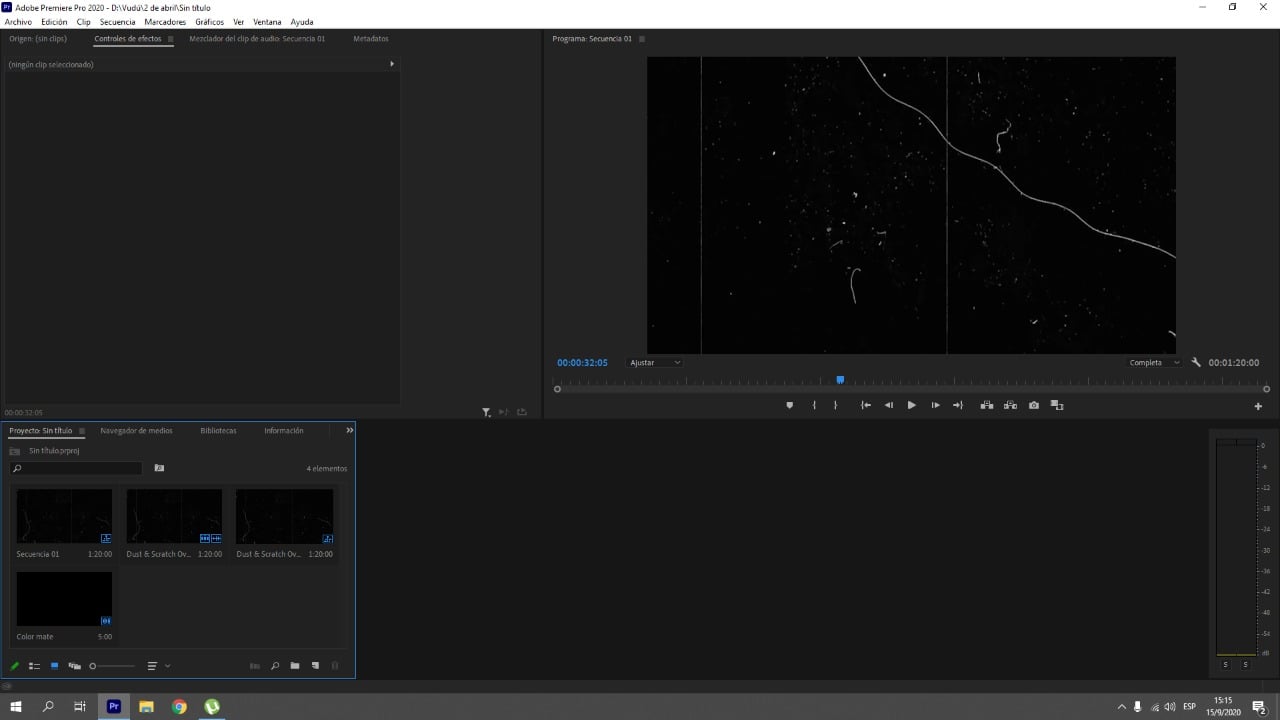Open the Completa resolution dropdown
1280x720 pixels.
(x=1152, y=362)
